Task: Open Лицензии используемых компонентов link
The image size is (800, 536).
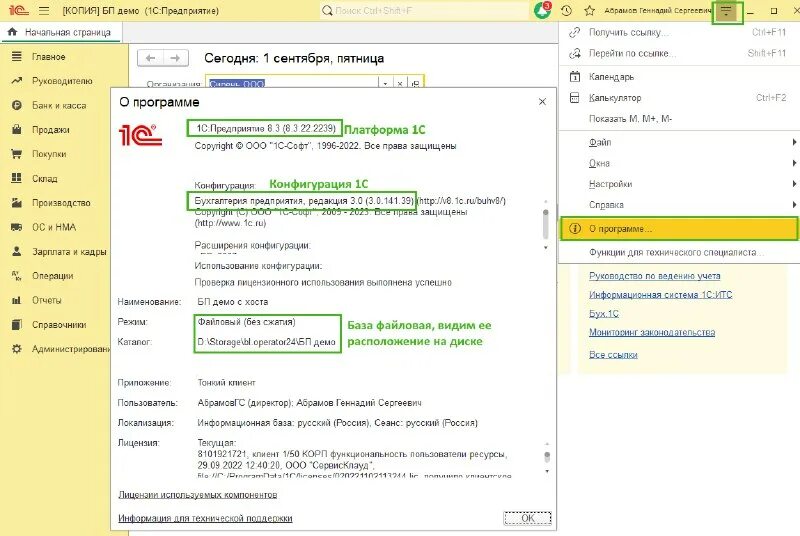Action: [x=197, y=495]
